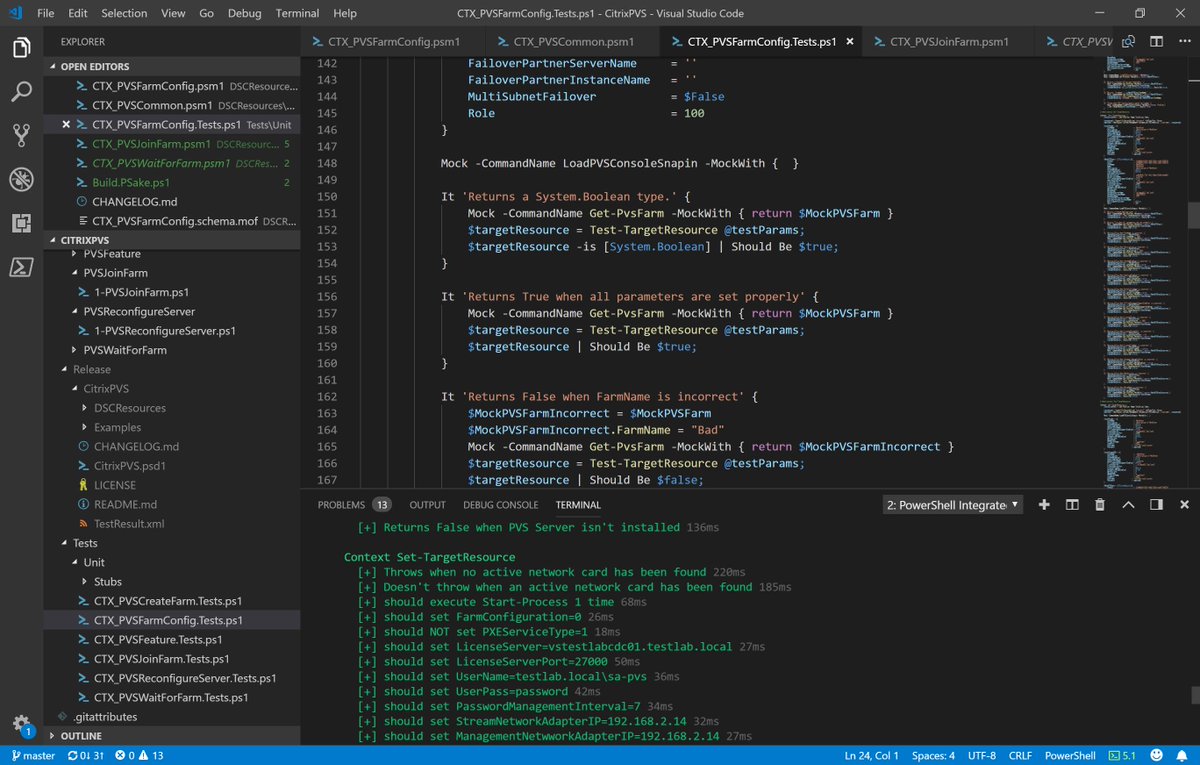The height and width of the screenshot is (765, 1200).
Task: Select the PowerShell Integrated terminal dropdown
Action: (953, 505)
